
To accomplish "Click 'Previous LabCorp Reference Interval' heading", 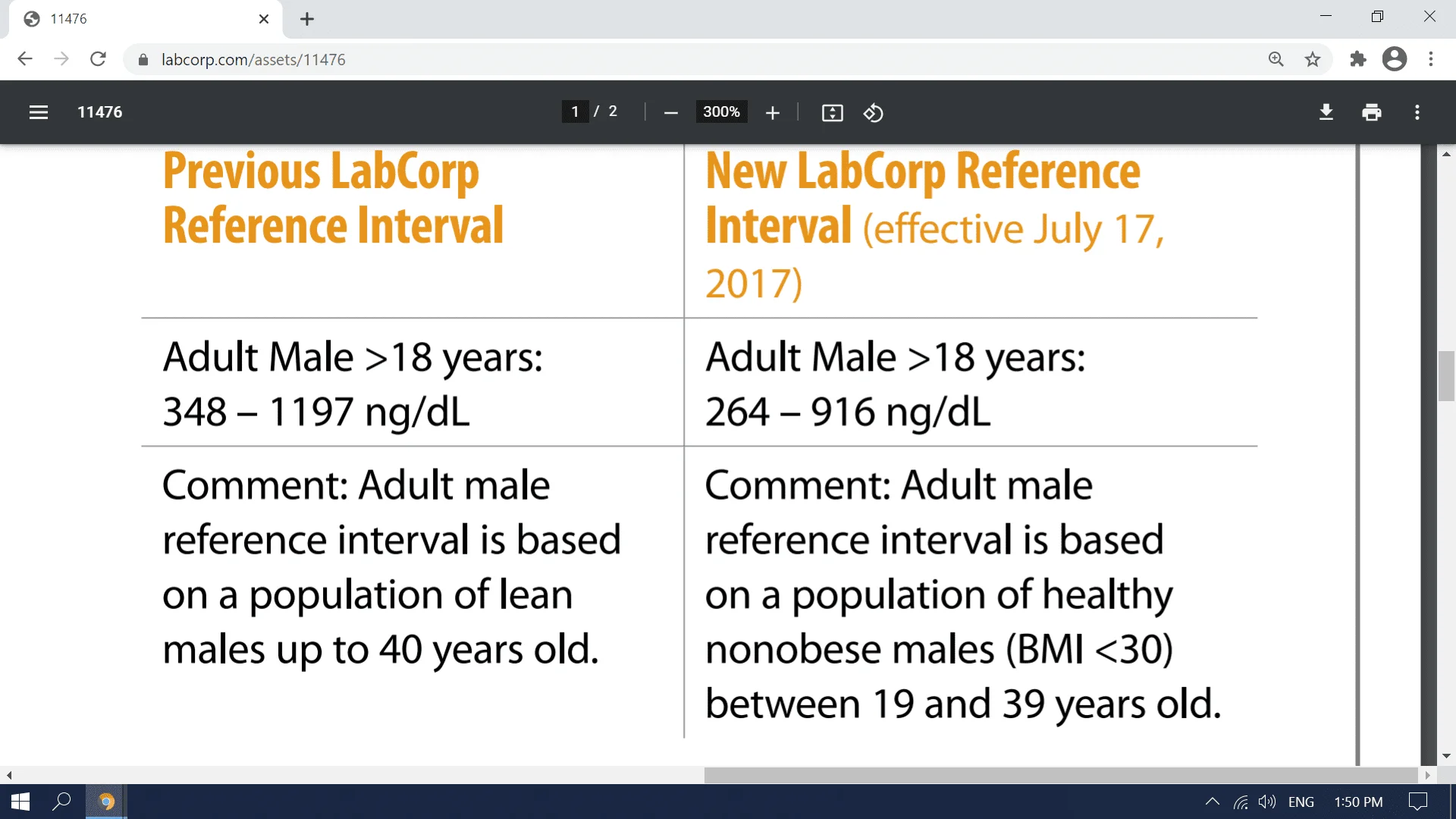I will (333, 198).
